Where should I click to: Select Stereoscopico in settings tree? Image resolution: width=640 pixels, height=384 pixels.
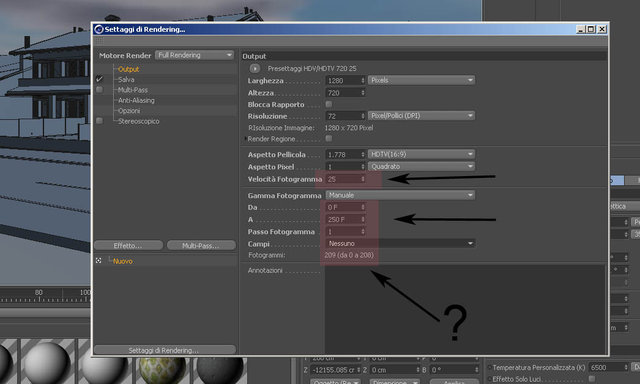(138, 121)
